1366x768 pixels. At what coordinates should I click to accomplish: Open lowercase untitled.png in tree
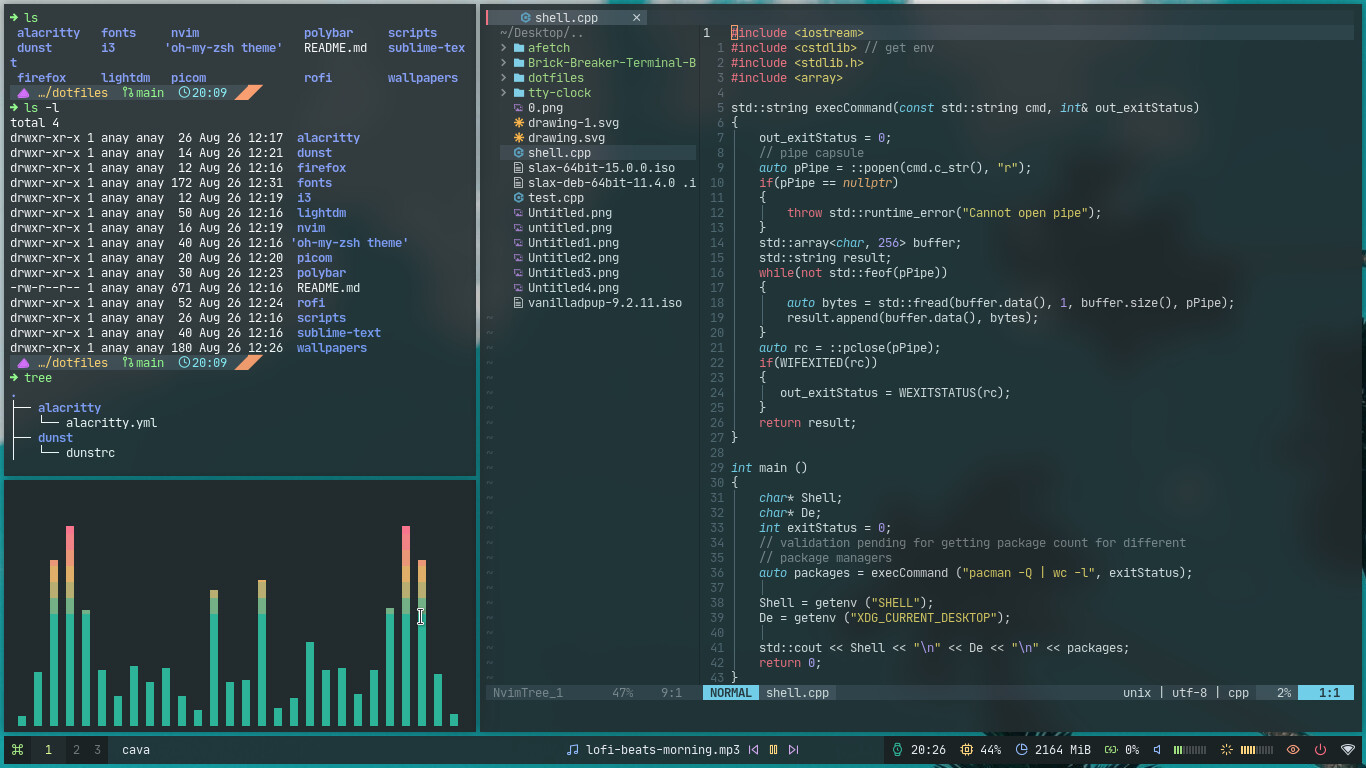(570, 228)
